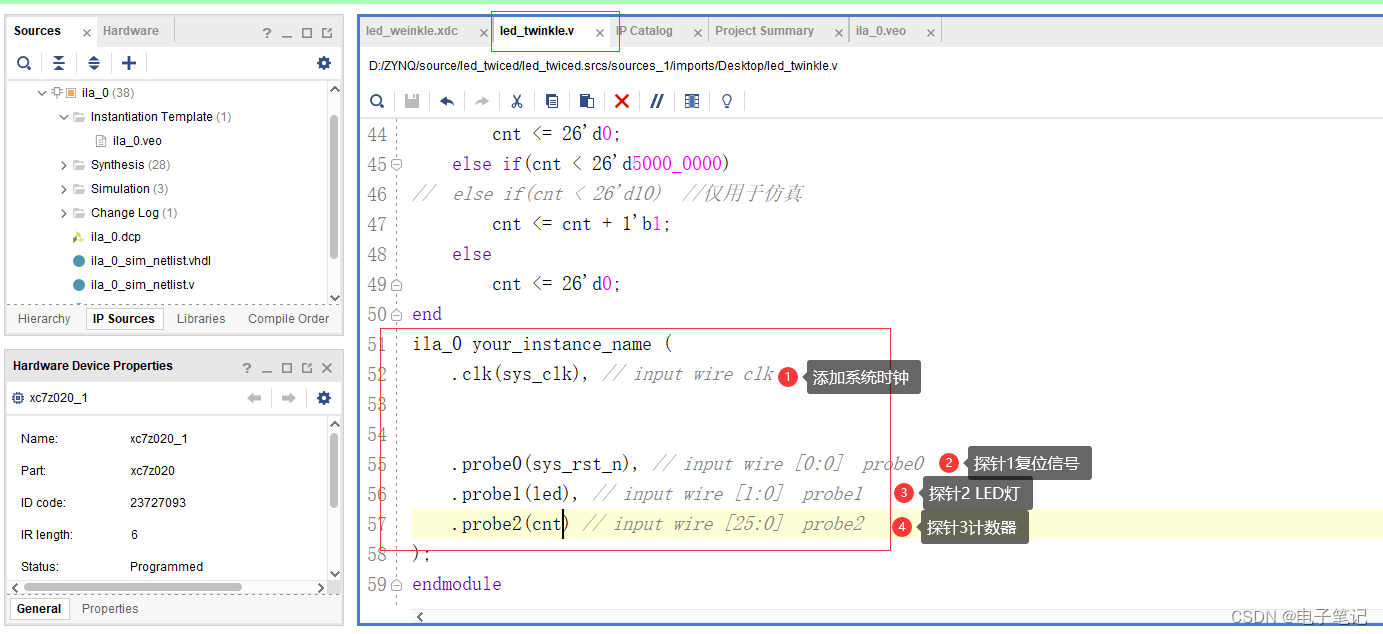Add sources with the plus icon
1383x634 pixels.
click(x=129, y=63)
